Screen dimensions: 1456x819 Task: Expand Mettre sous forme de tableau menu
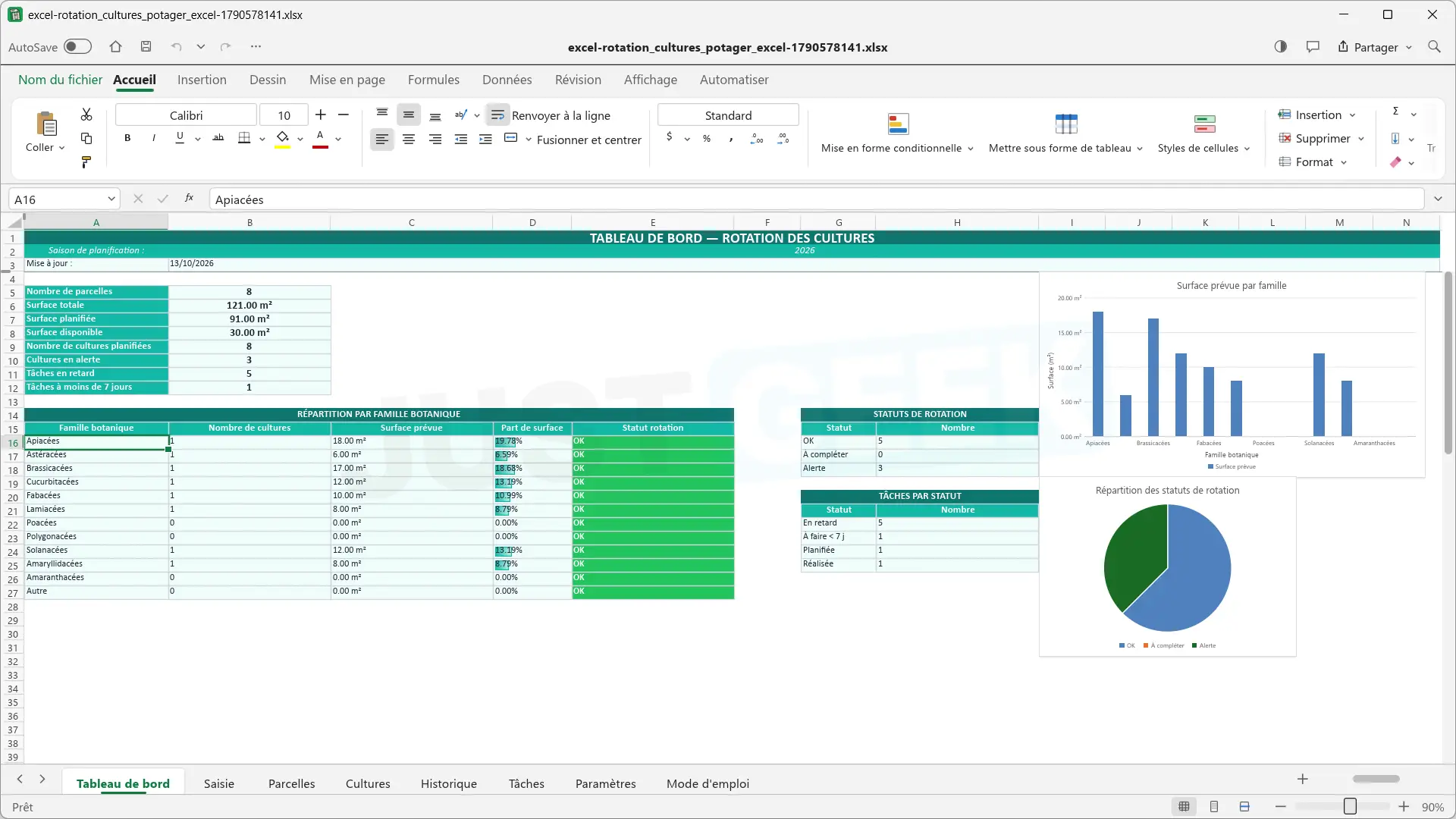coord(1065,133)
